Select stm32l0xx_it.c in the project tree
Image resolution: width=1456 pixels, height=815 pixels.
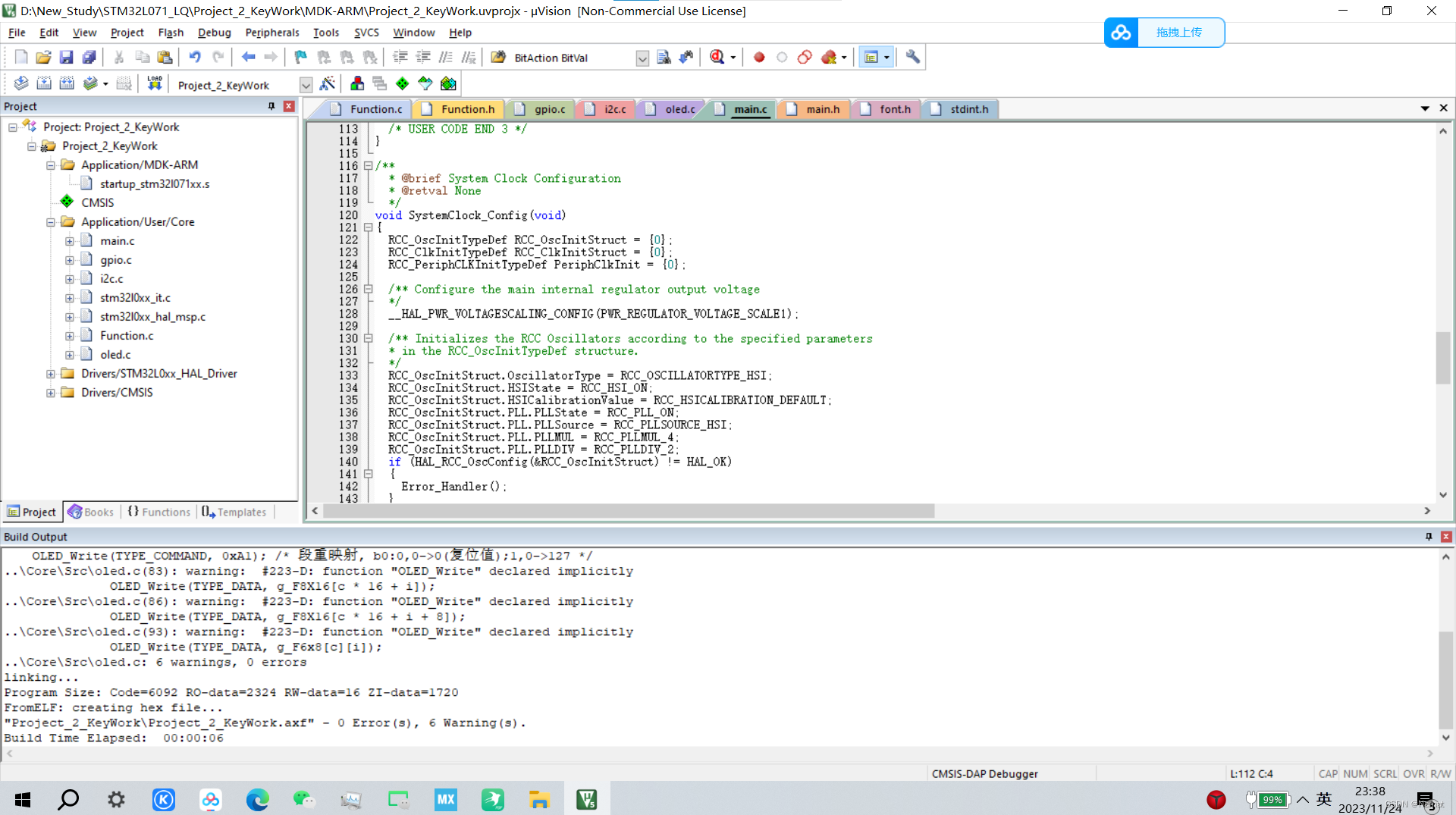(135, 298)
